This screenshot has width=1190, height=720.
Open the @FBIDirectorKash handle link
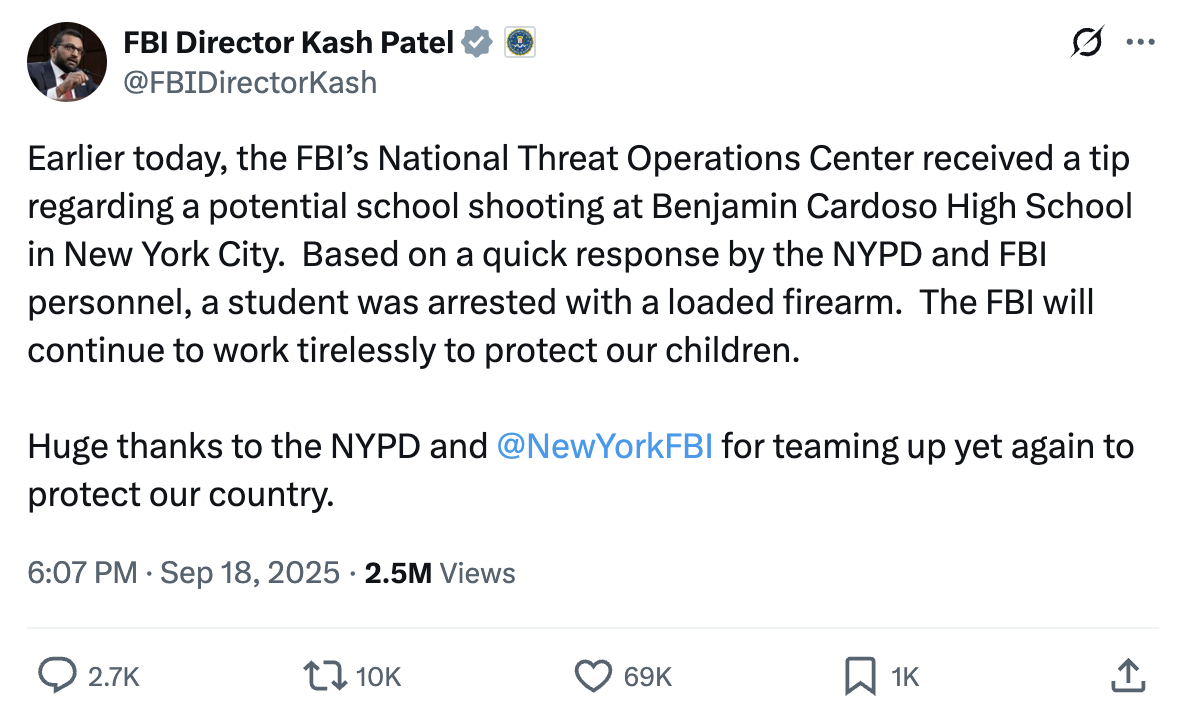point(249,82)
